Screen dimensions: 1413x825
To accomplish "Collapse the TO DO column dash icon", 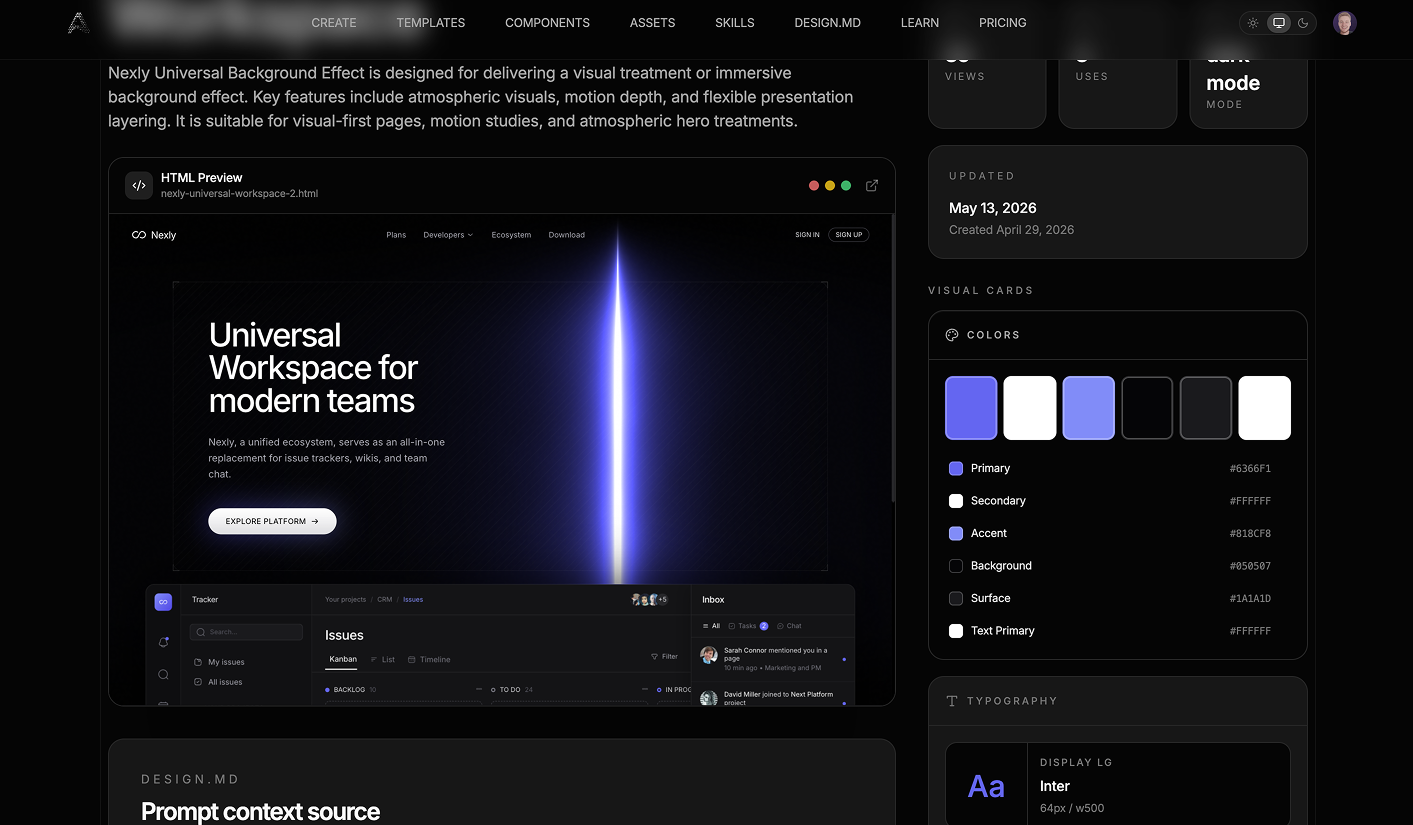I will 645,689.
